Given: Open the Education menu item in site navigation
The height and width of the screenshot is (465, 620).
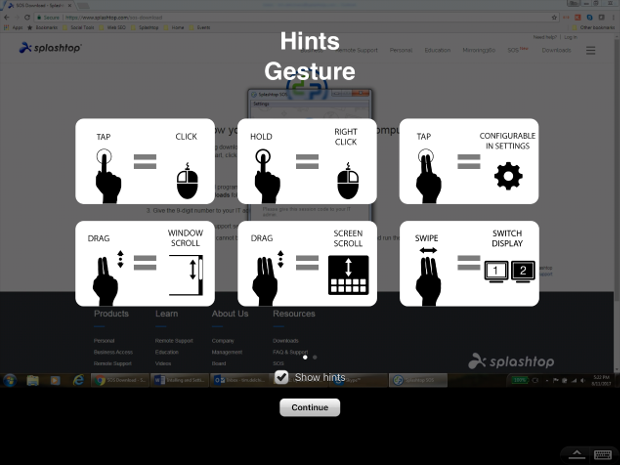Looking at the screenshot, I should coord(437,49).
